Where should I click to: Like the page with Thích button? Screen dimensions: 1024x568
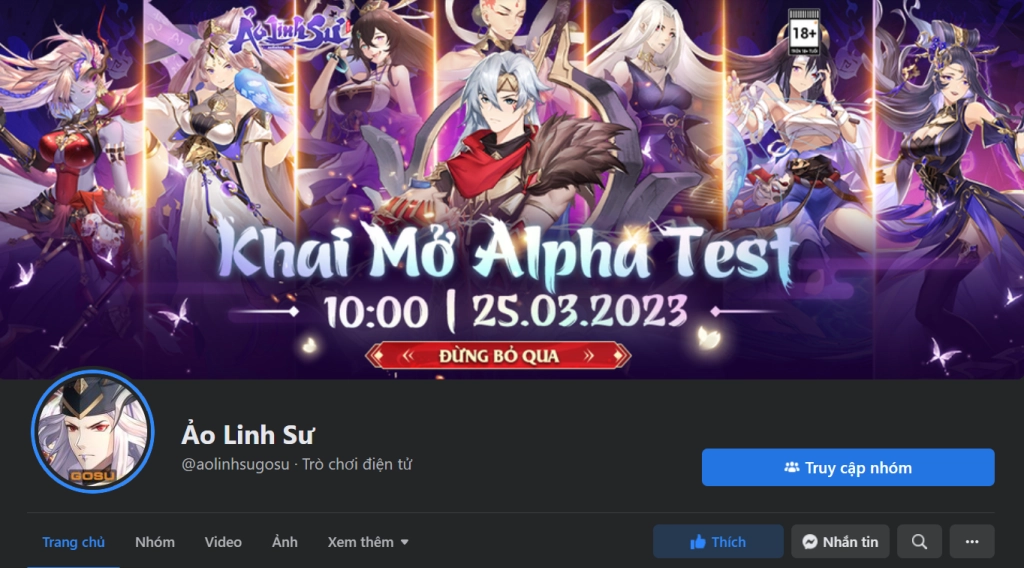[x=718, y=542]
